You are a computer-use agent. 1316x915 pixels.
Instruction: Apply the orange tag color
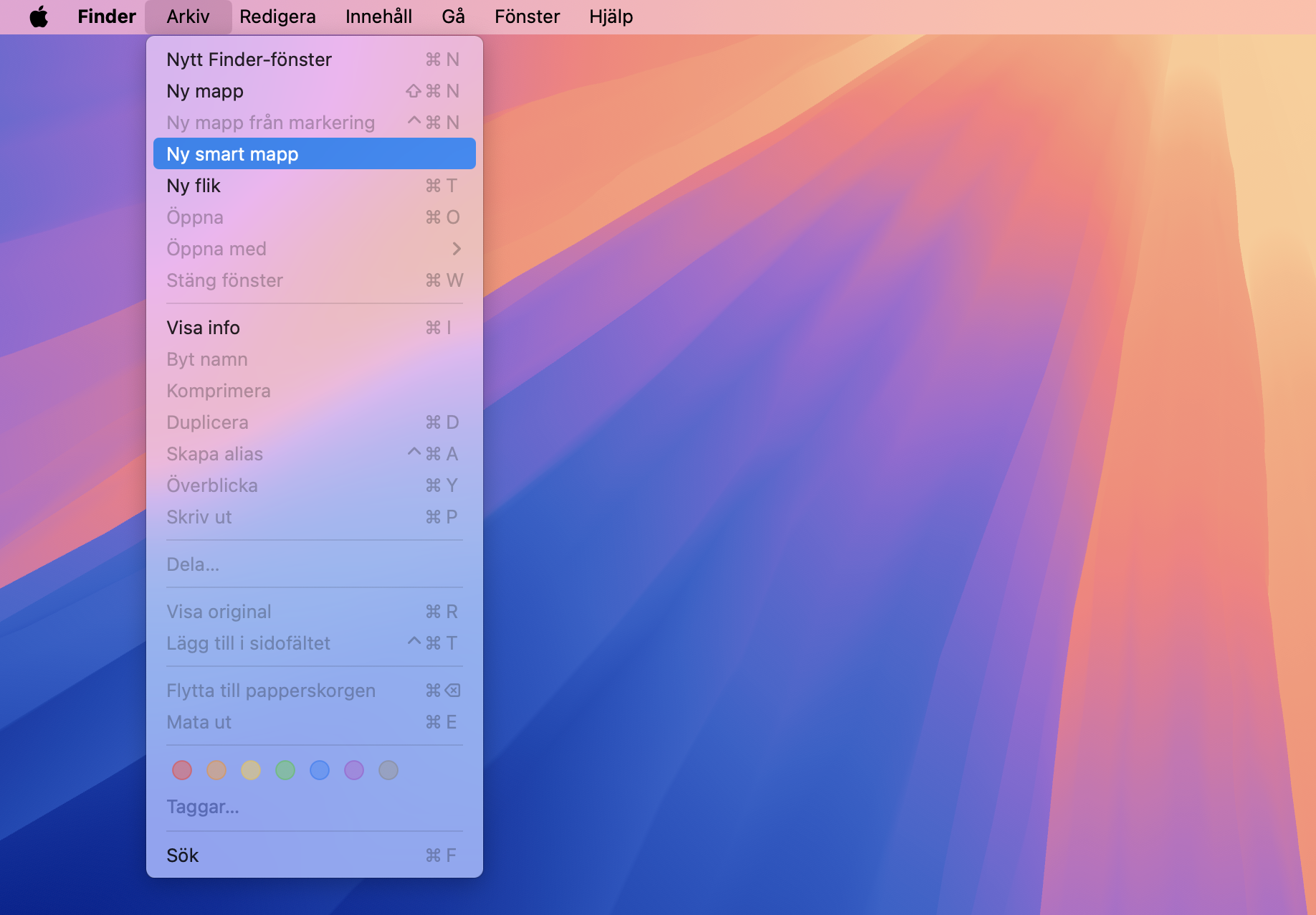tap(216, 770)
